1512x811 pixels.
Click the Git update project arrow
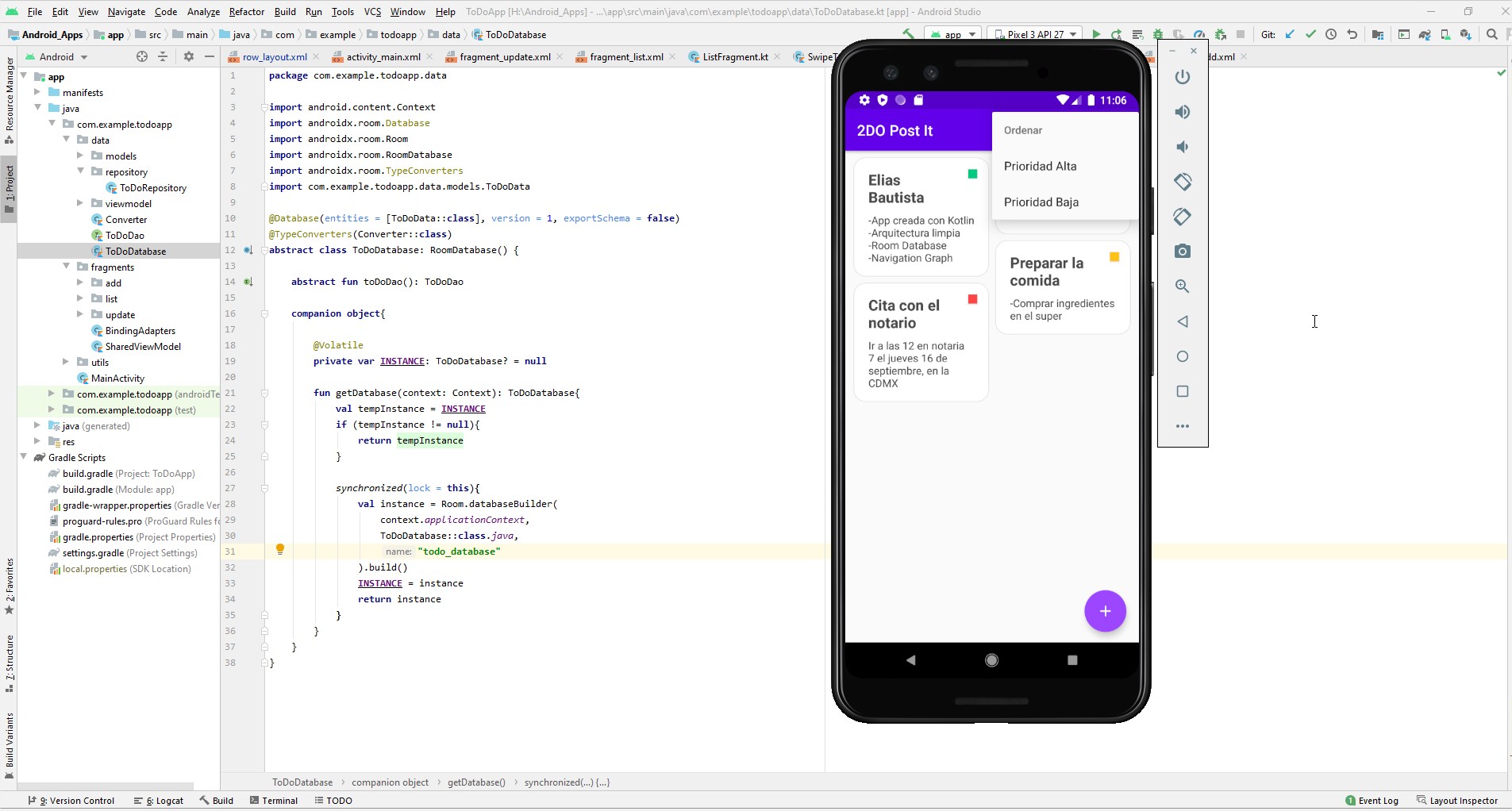[1290, 34]
